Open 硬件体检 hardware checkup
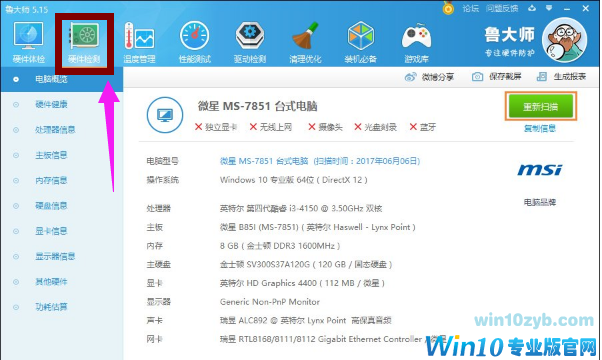602x360 pixels. pyautogui.click(x=28, y=42)
